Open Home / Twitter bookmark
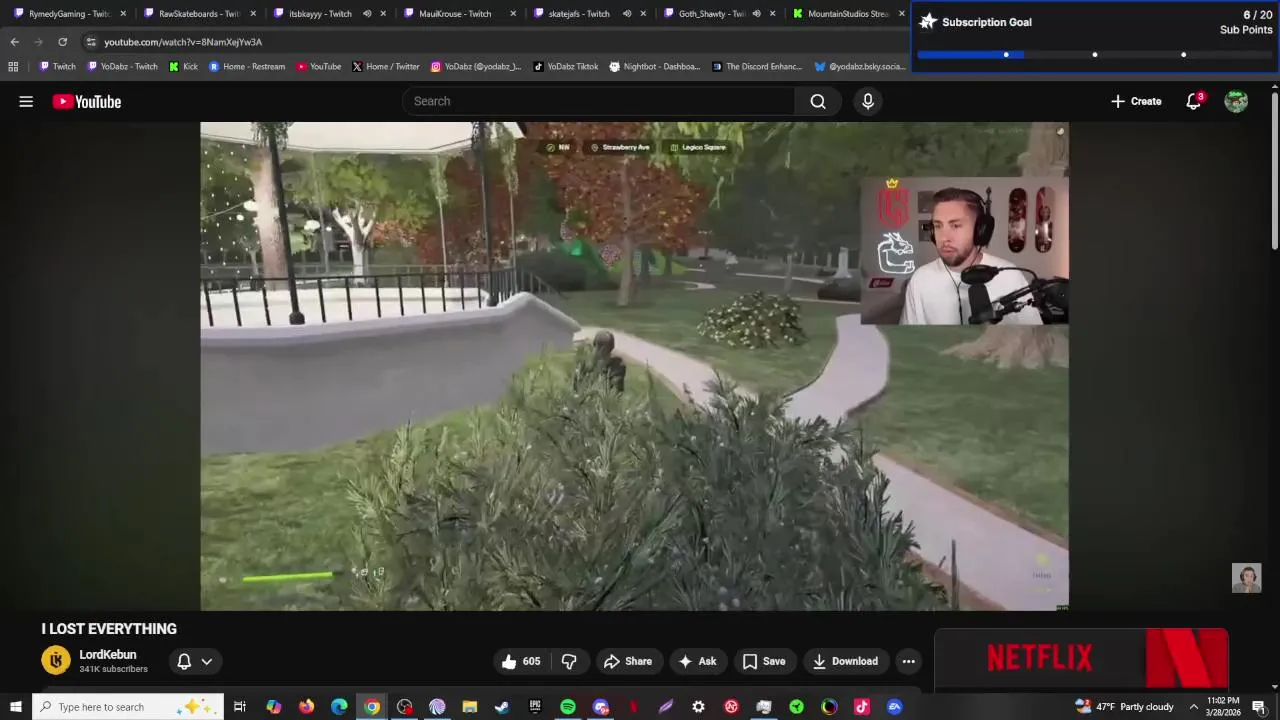The height and width of the screenshot is (720, 1280). click(x=386, y=67)
